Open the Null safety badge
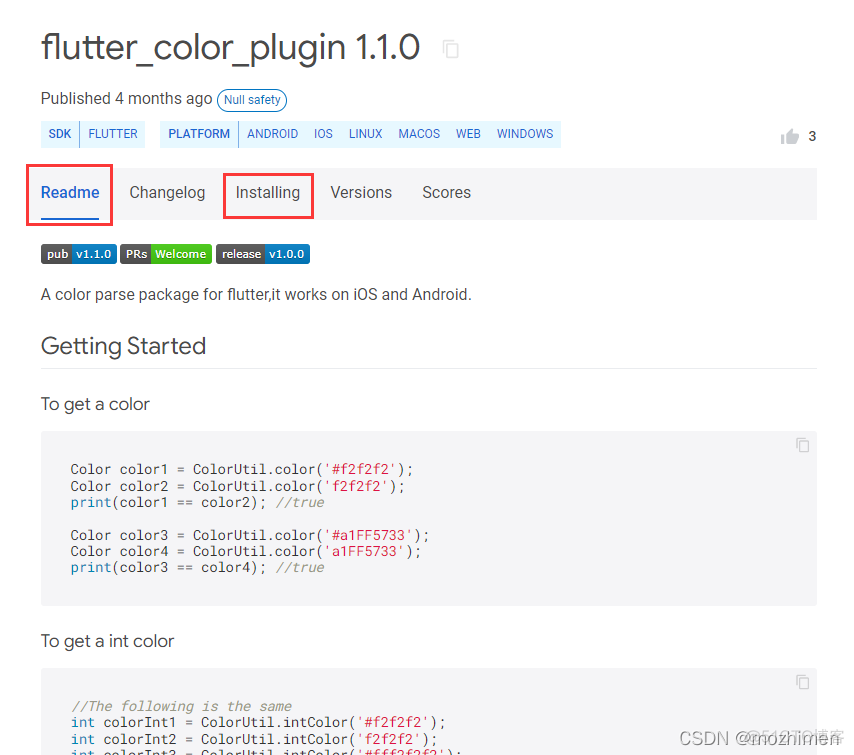The width and height of the screenshot is (854, 755). coord(251,100)
